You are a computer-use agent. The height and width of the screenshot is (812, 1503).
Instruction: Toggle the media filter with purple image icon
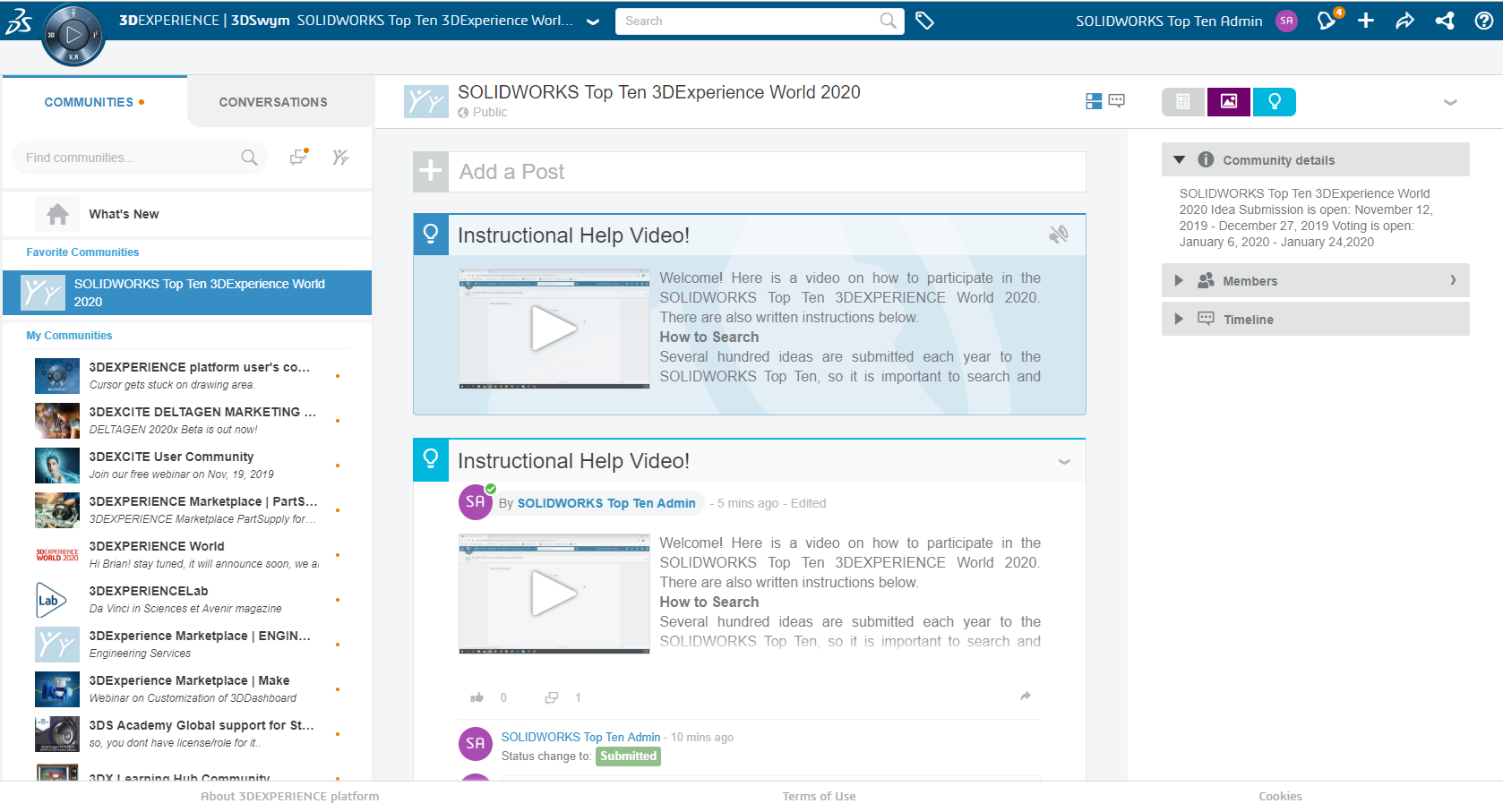[1228, 101]
